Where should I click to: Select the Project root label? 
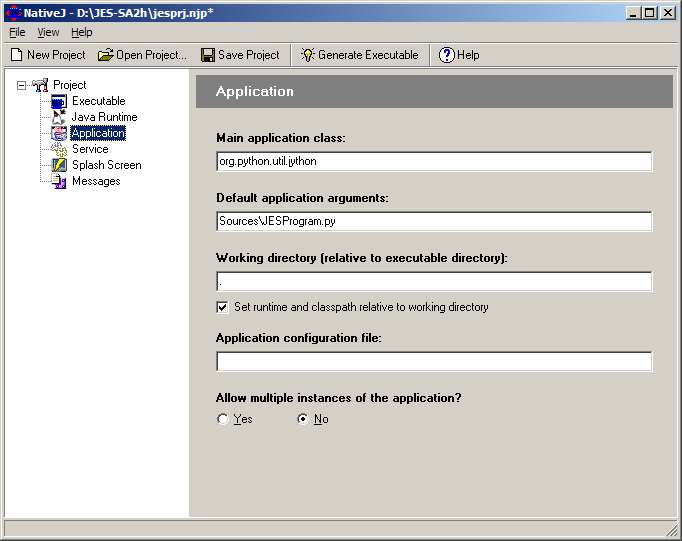pos(70,85)
